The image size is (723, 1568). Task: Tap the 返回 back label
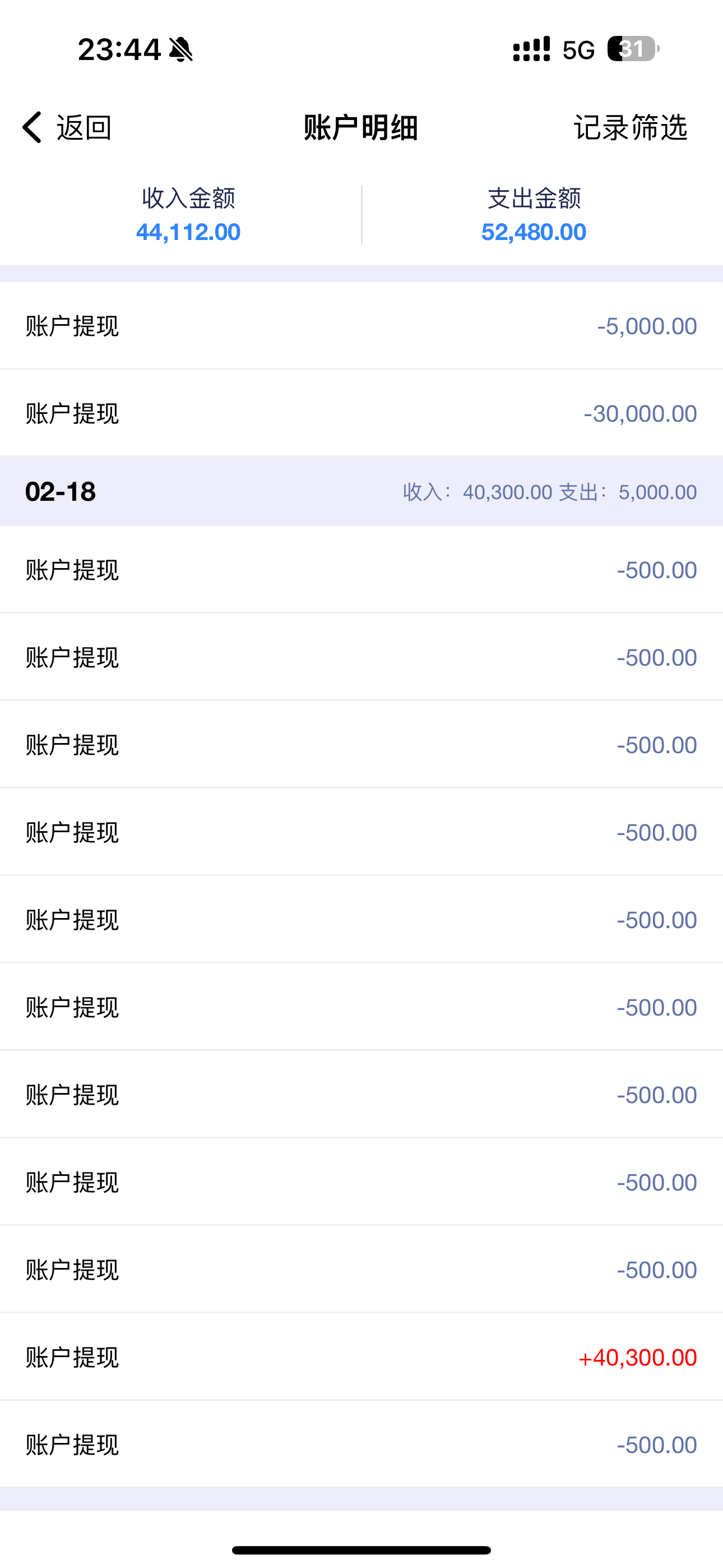(84, 128)
